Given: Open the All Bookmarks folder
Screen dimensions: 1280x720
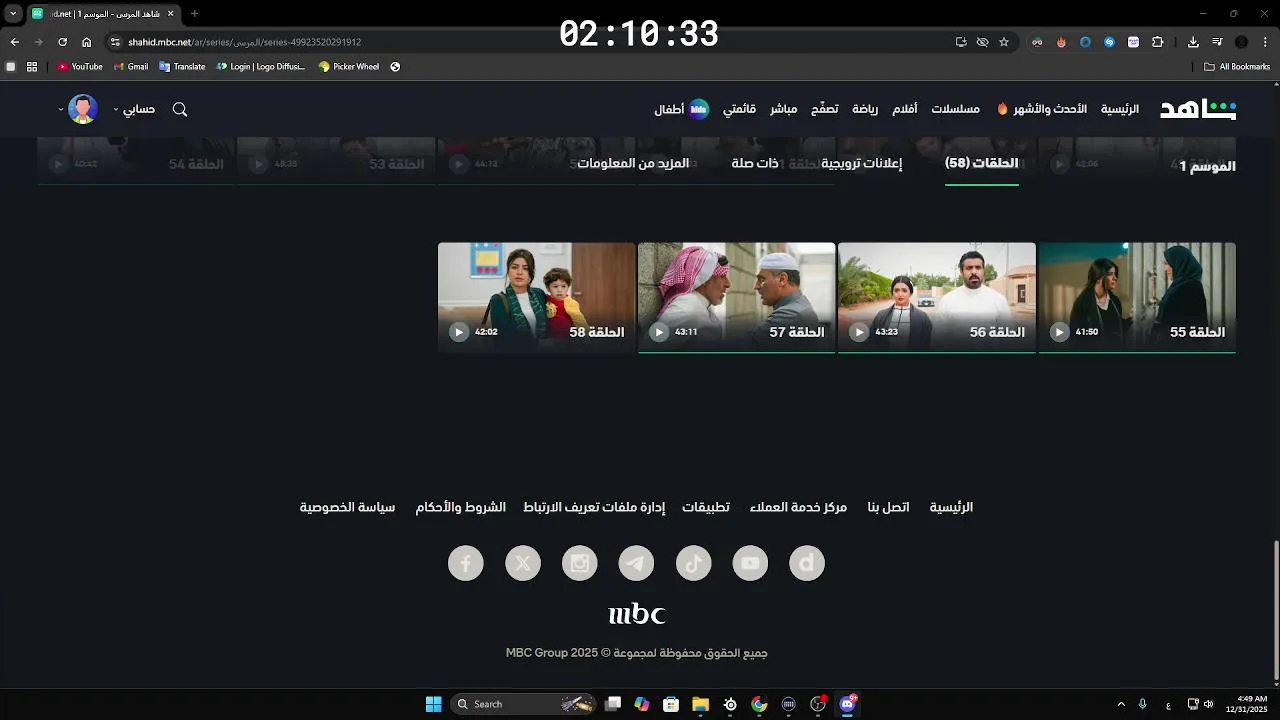Looking at the screenshot, I should click(1237, 67).
